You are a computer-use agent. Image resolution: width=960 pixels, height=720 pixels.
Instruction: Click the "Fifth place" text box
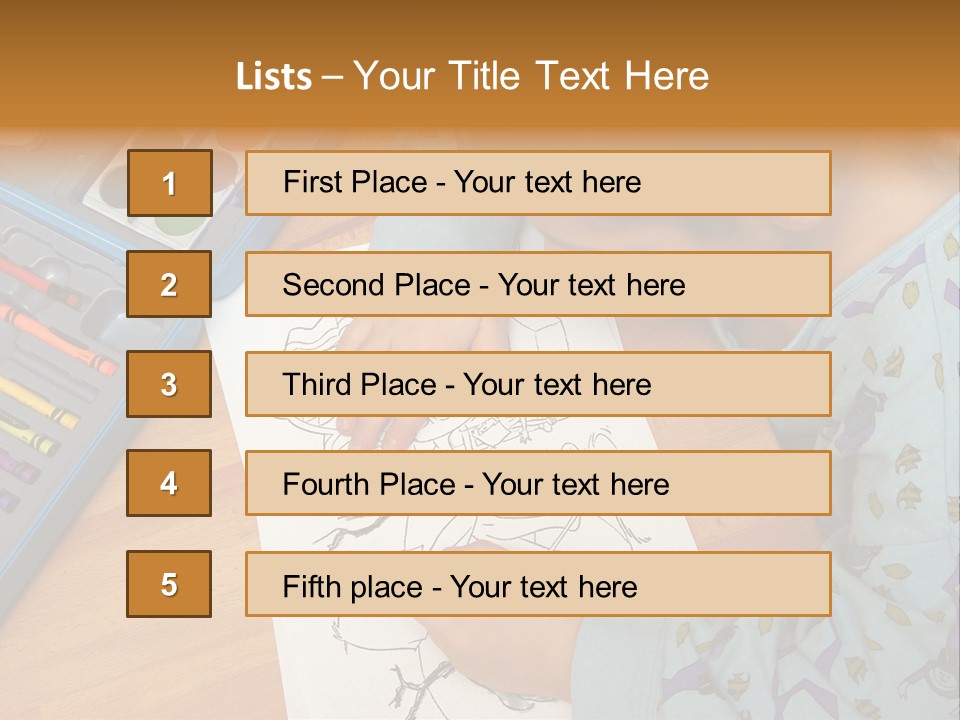pos(538,584)
